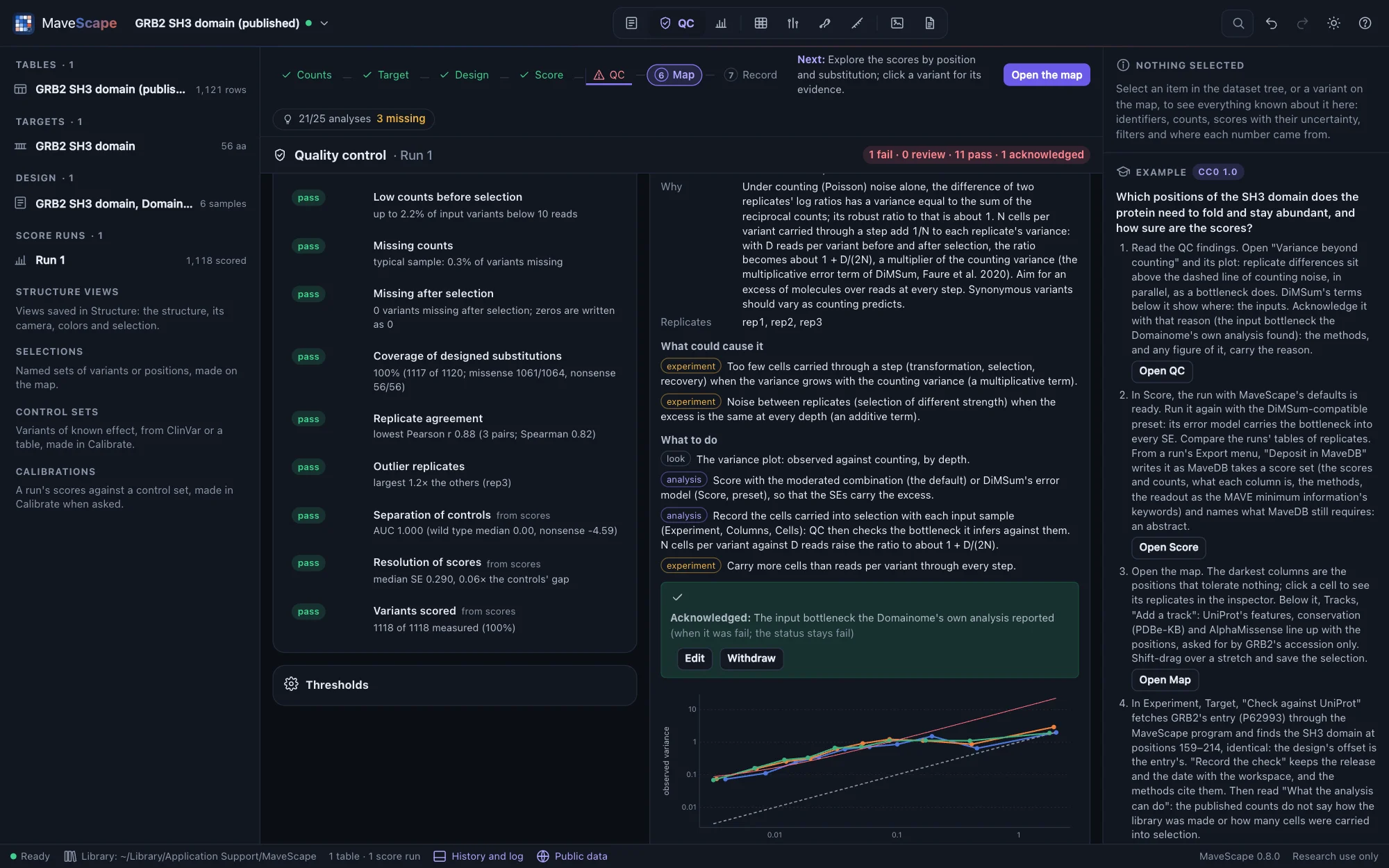Open the sliders toolbar icon
Image resolution: width=1389 pixels, height=868 pixels.
[792, 23]
